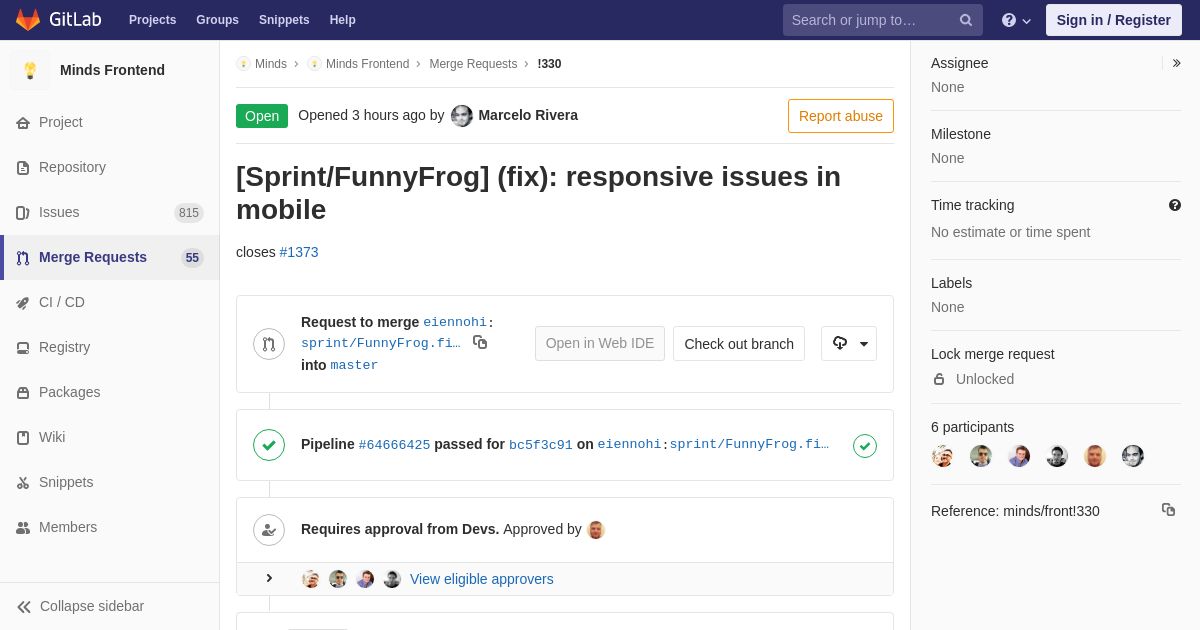
Task: Copy the merge request reference icon
Action: [1168, 510]
